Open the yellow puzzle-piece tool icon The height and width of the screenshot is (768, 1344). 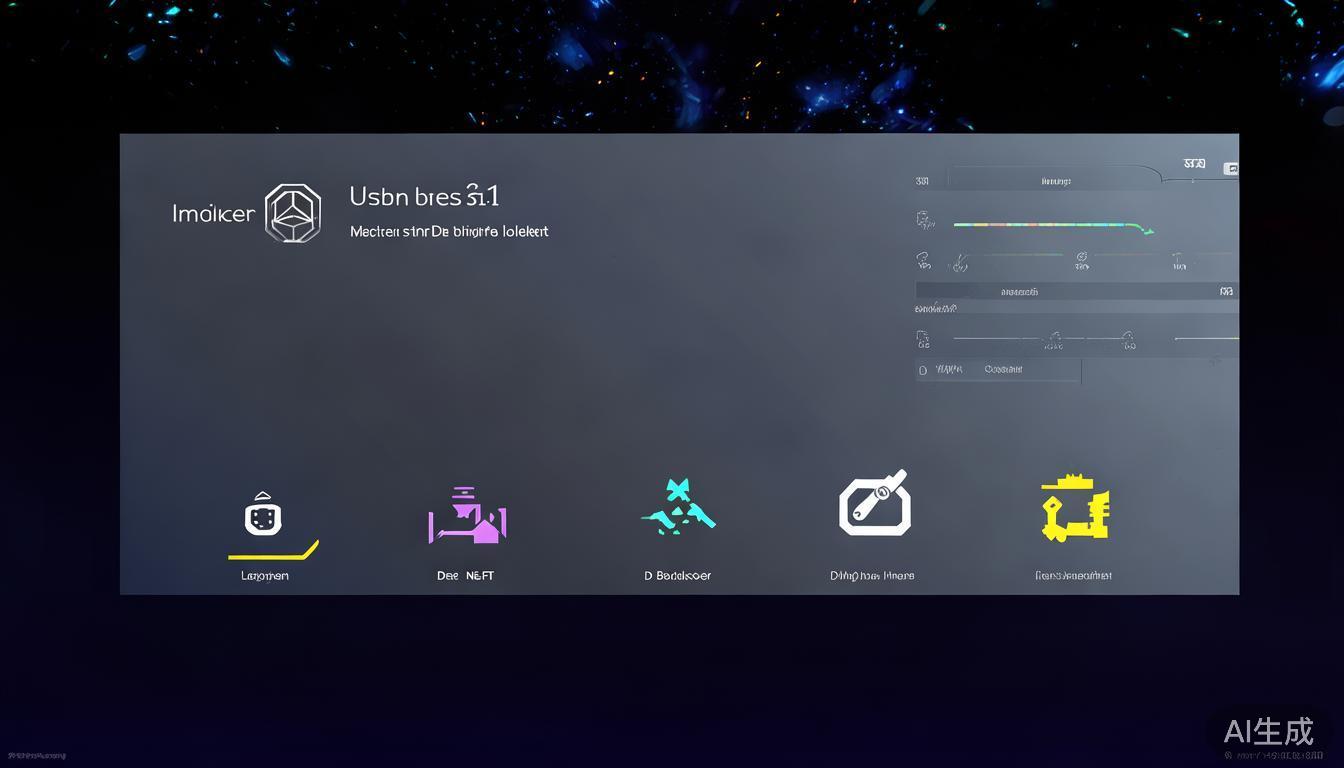pyautogui.click(x=1073, y=507)
